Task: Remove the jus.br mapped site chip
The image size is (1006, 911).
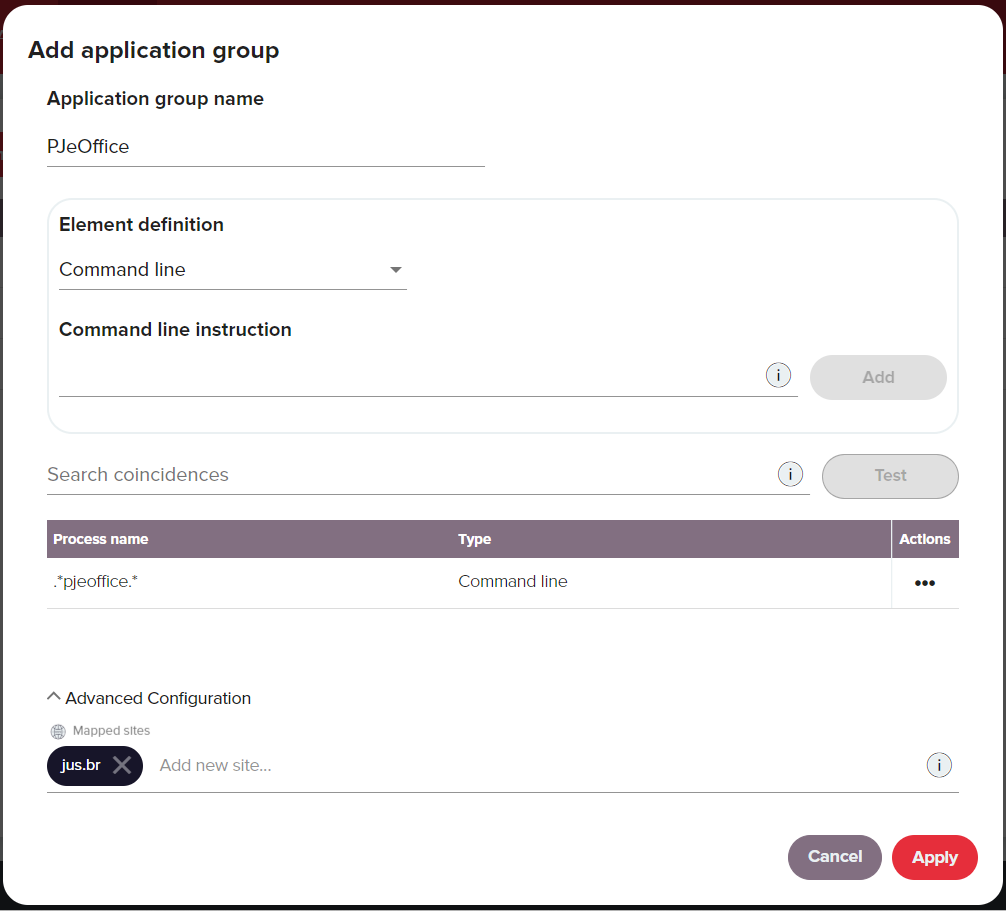Action: coord(122,765)
